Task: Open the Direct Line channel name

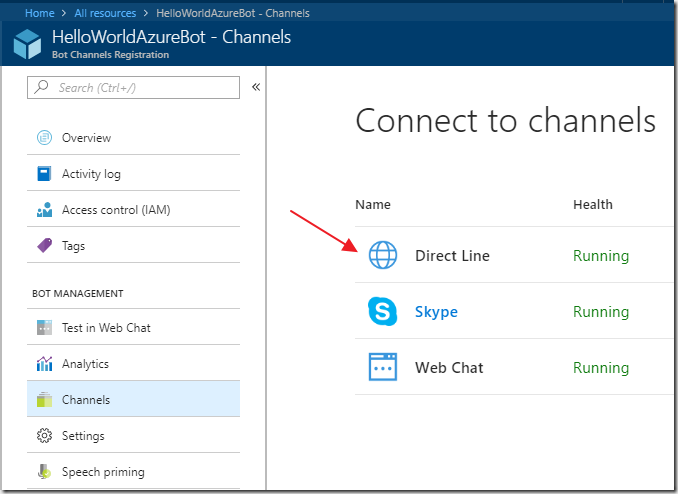Action: 452,256
